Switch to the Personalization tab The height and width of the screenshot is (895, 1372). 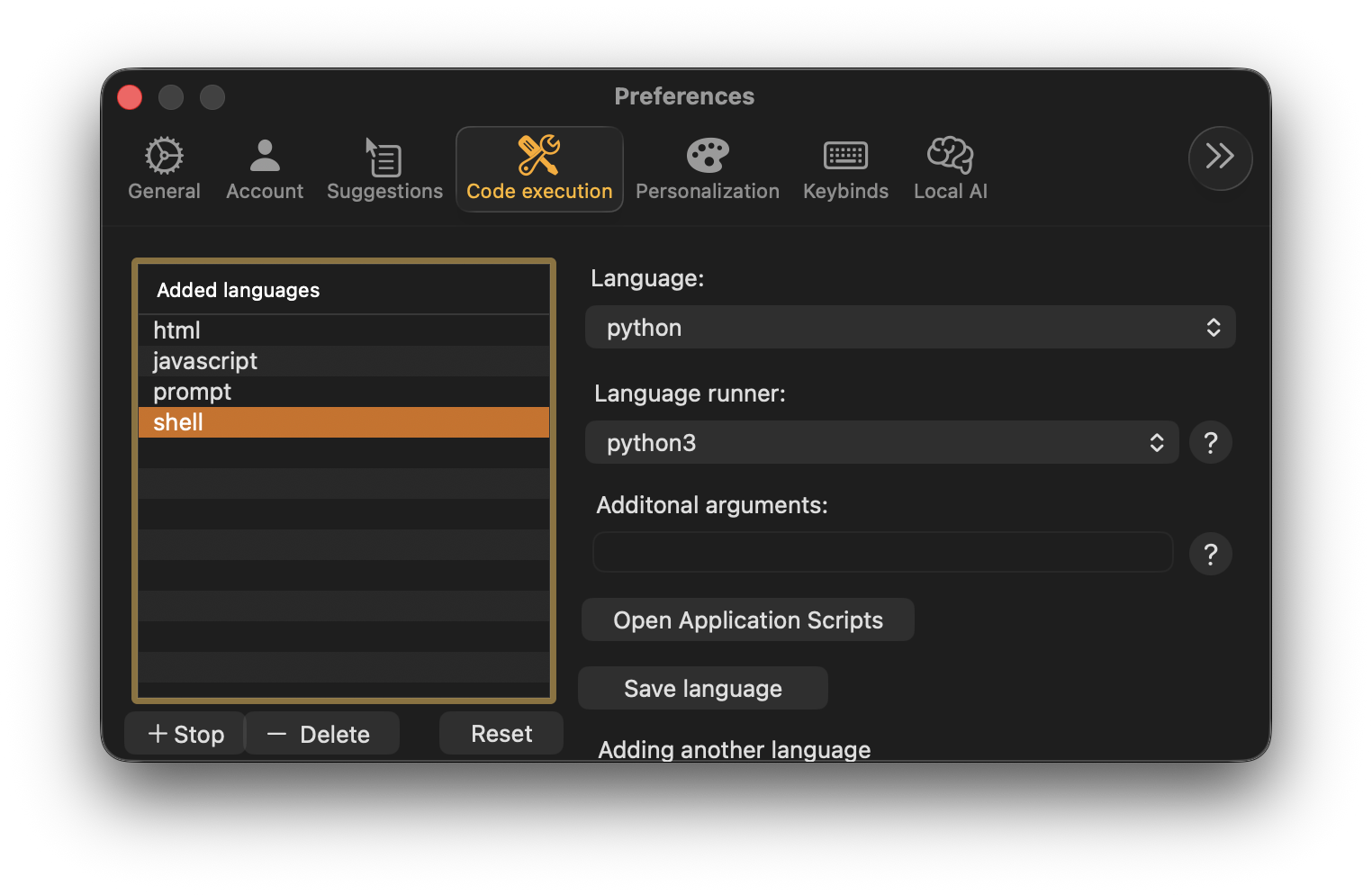[x=708, y=169]
